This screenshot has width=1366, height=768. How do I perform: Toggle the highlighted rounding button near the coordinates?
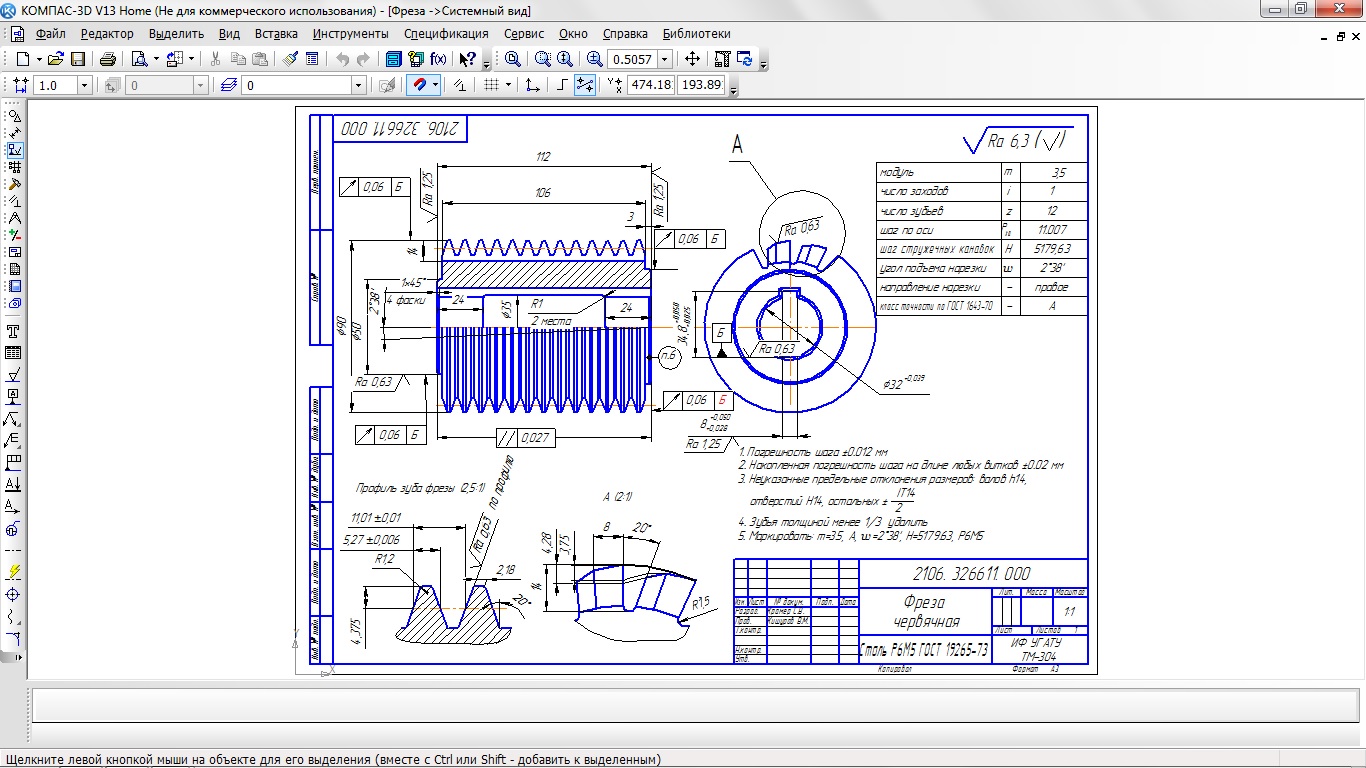pyautogui.click(x=585, y=85)
